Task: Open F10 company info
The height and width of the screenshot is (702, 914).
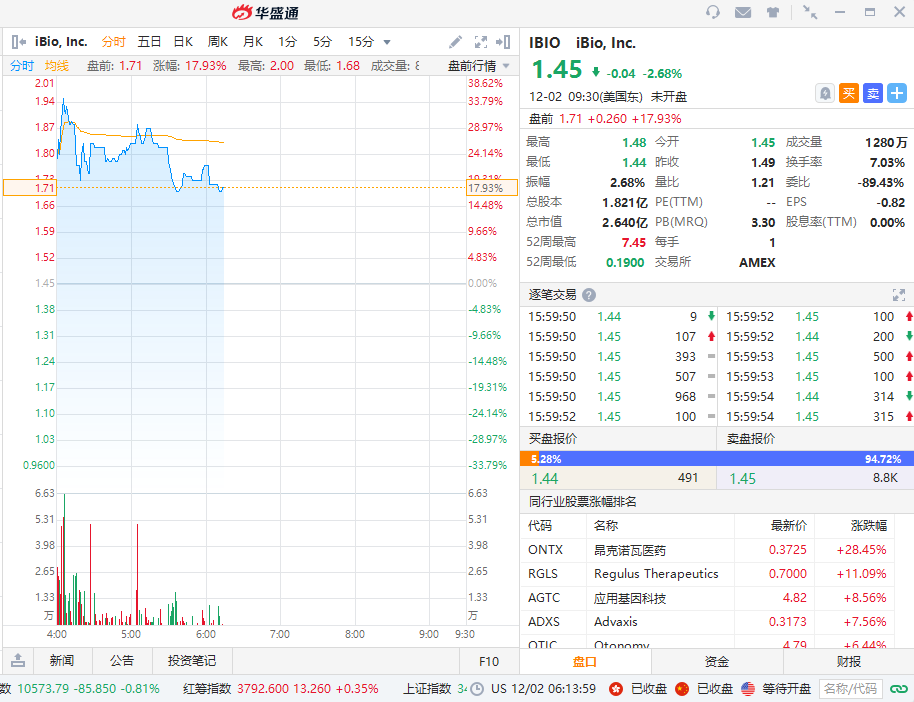Action: [488, 661]
